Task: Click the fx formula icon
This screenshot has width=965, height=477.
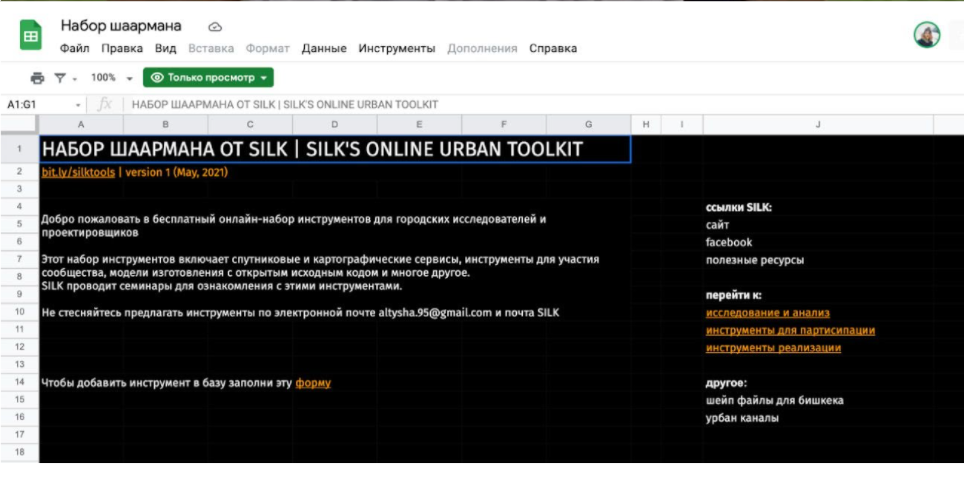Action: [x=105, y=105]
